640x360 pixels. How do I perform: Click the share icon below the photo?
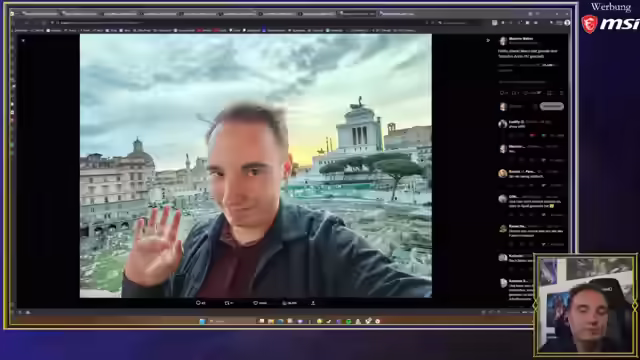click(x=313, y=303)
